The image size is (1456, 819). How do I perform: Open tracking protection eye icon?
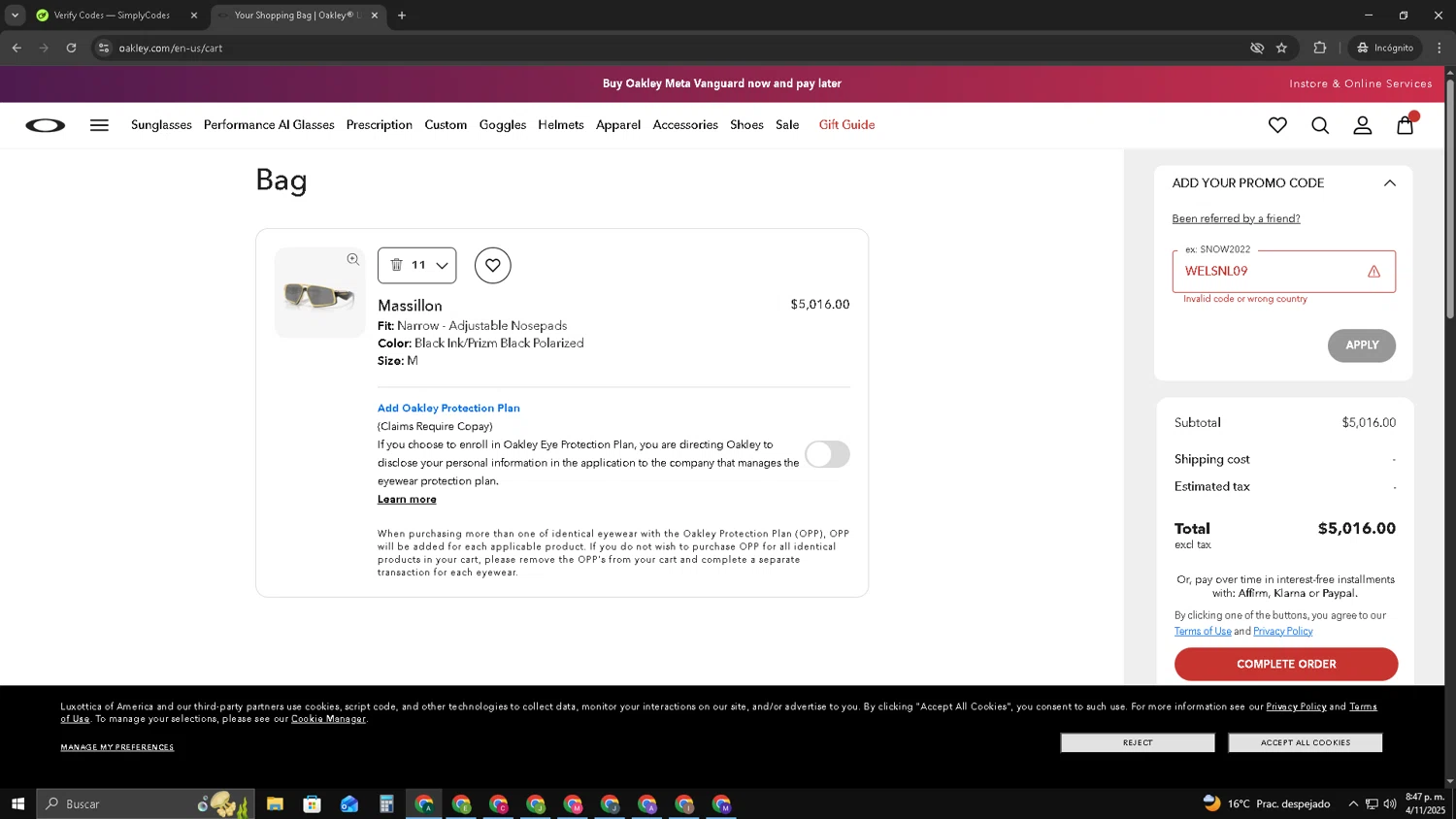(1257, 48)
